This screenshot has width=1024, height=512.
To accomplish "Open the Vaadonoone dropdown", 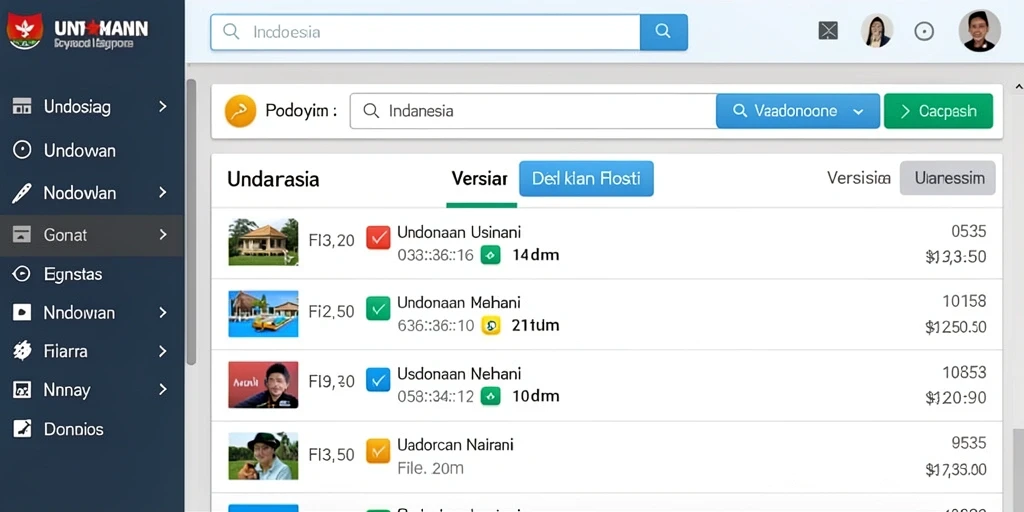I will pyautogui.click(x=798, y=111).
